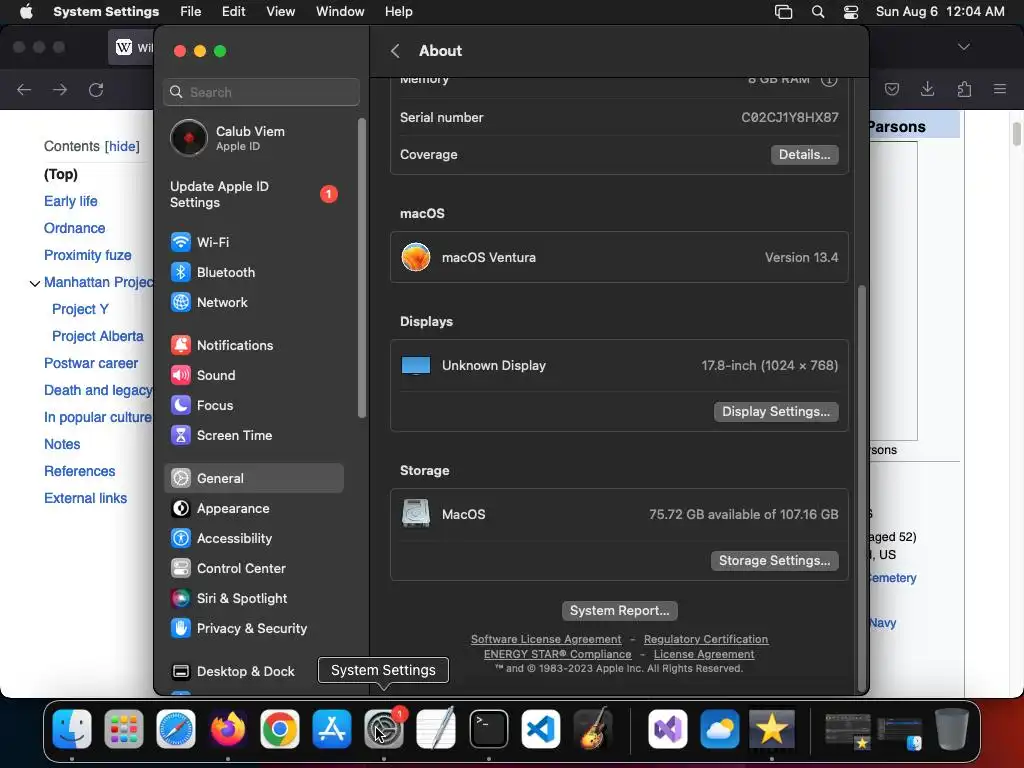Select General in sidebar
Image resolution: width=1024 pixels, height=768 pixels.
pos(253,478)
